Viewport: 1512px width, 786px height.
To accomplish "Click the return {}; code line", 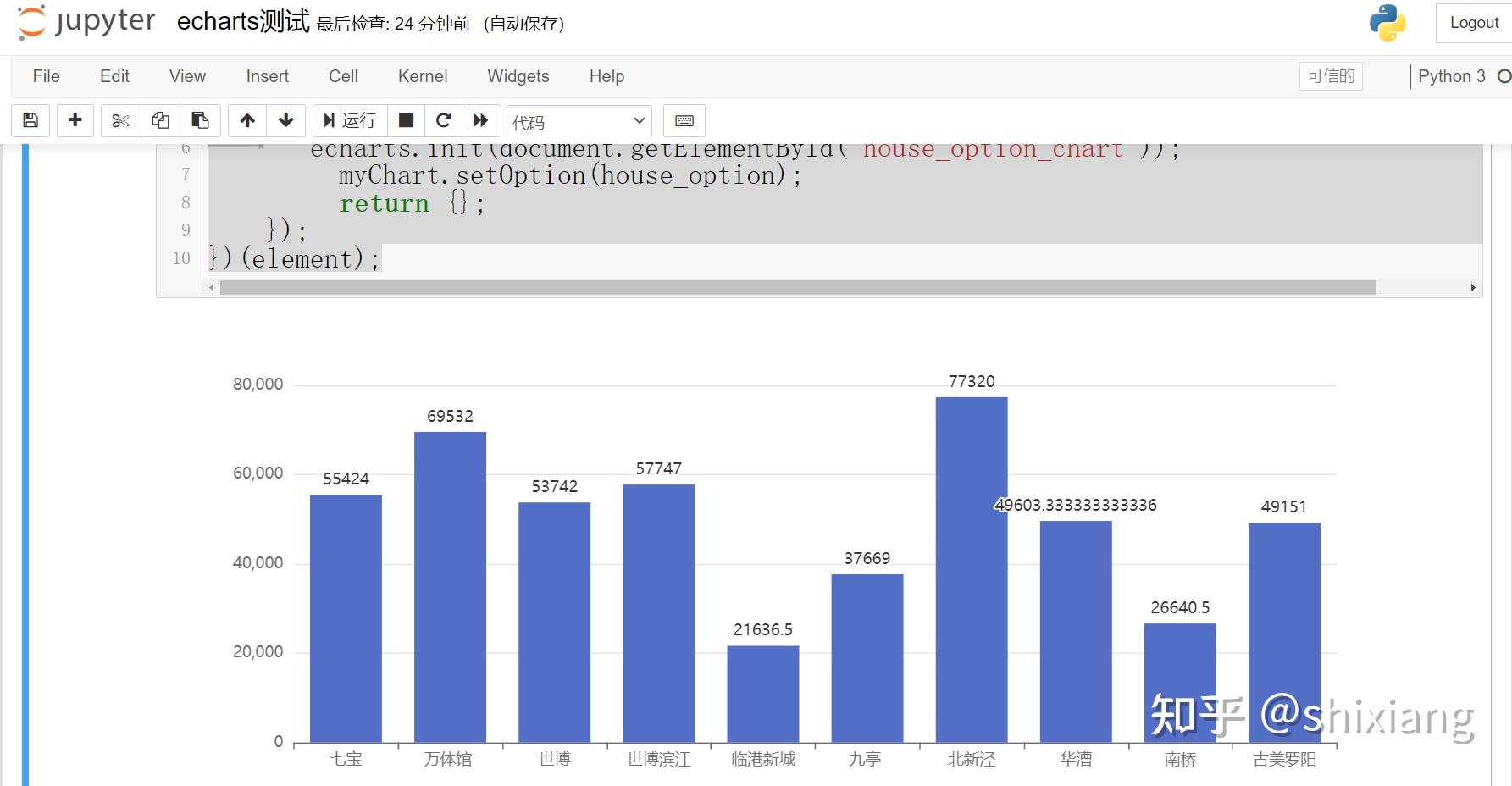I will pyautogui.click(x=412, y=203).
